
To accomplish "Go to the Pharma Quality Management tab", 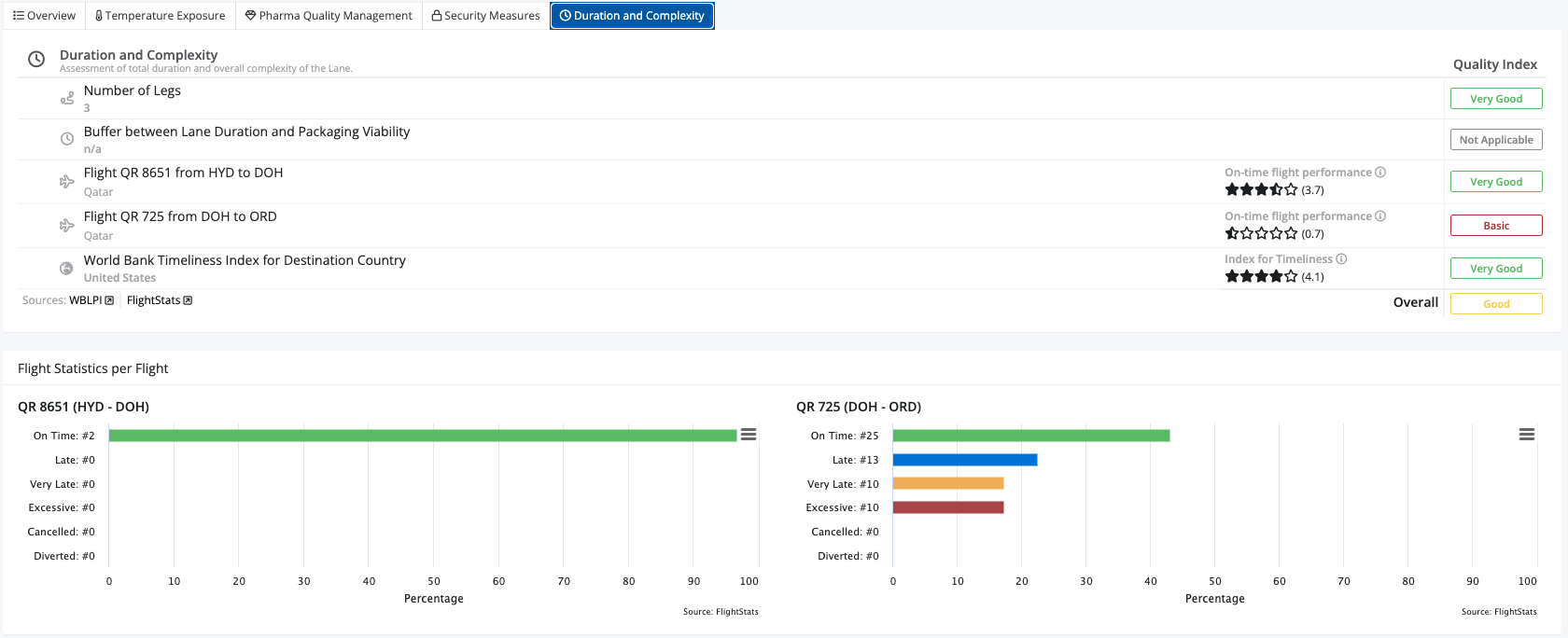I will click(x=329, y=16).
